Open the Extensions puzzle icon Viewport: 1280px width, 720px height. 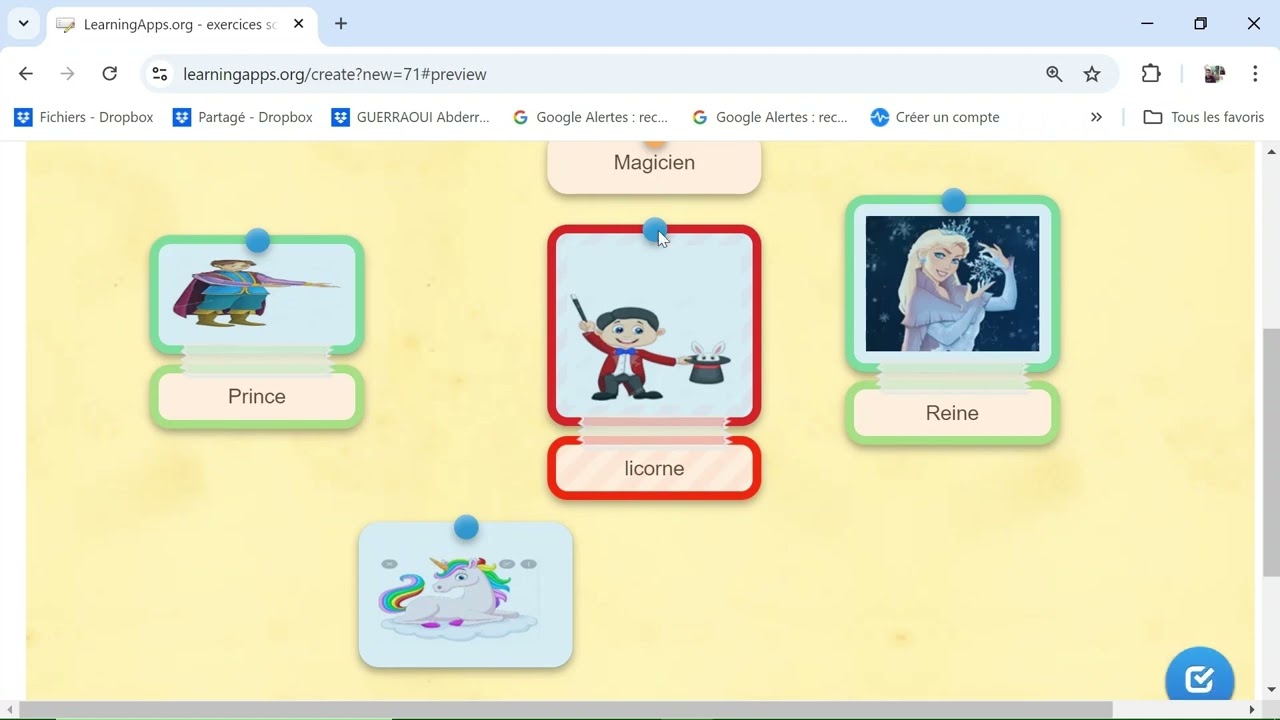(1151, 74)
